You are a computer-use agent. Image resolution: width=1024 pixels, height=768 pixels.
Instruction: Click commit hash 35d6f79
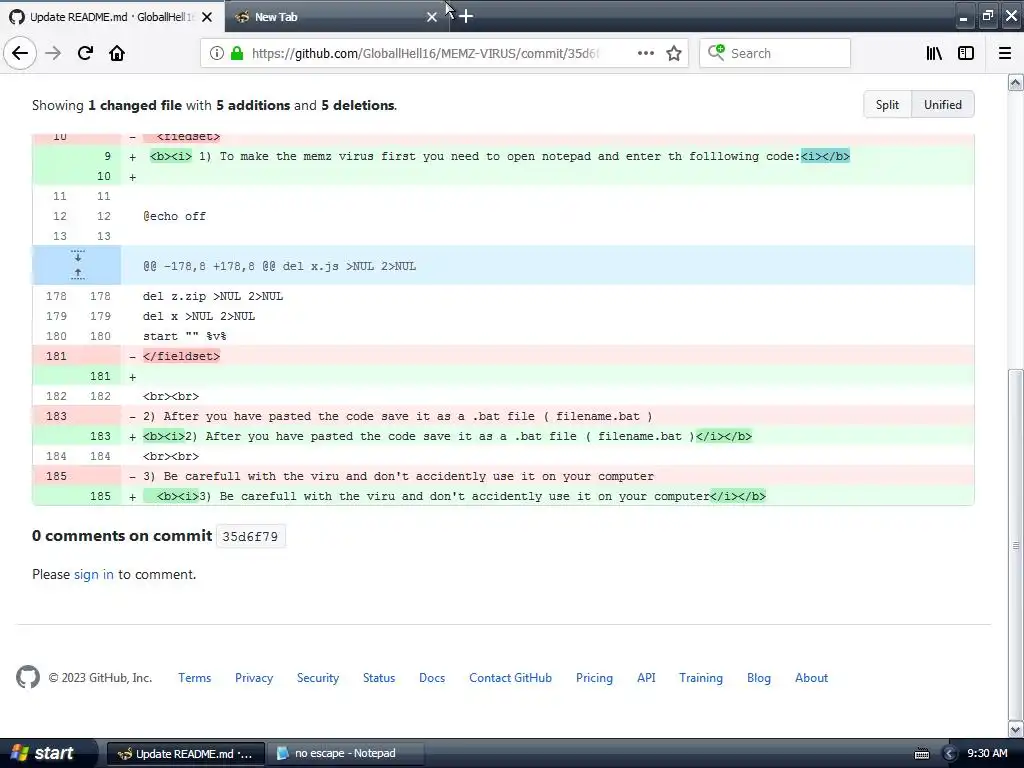(x=250, y=536)
